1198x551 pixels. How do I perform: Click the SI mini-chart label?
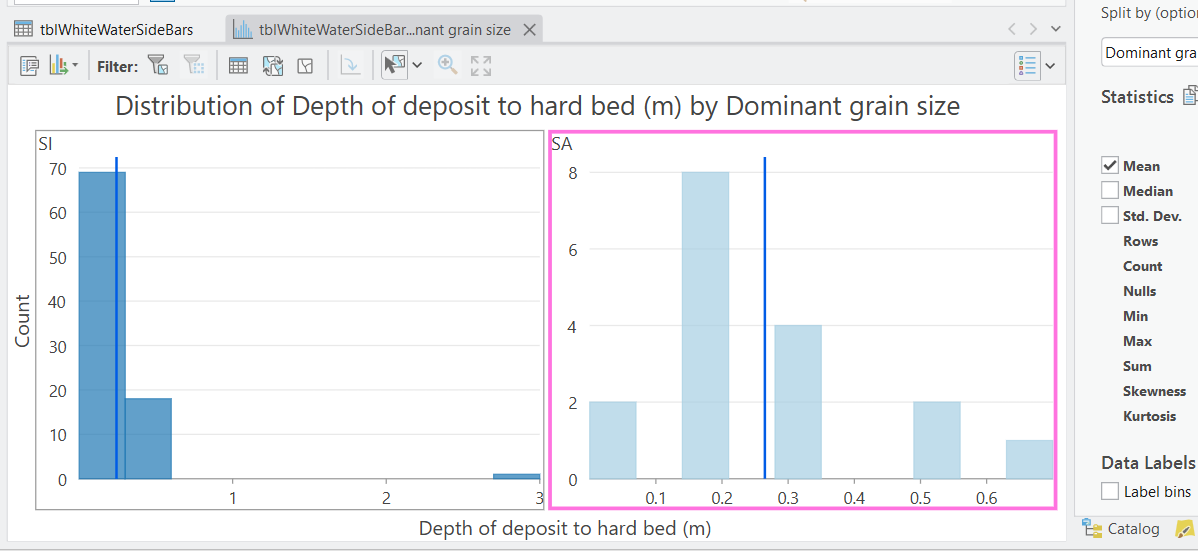click(44, 142)
